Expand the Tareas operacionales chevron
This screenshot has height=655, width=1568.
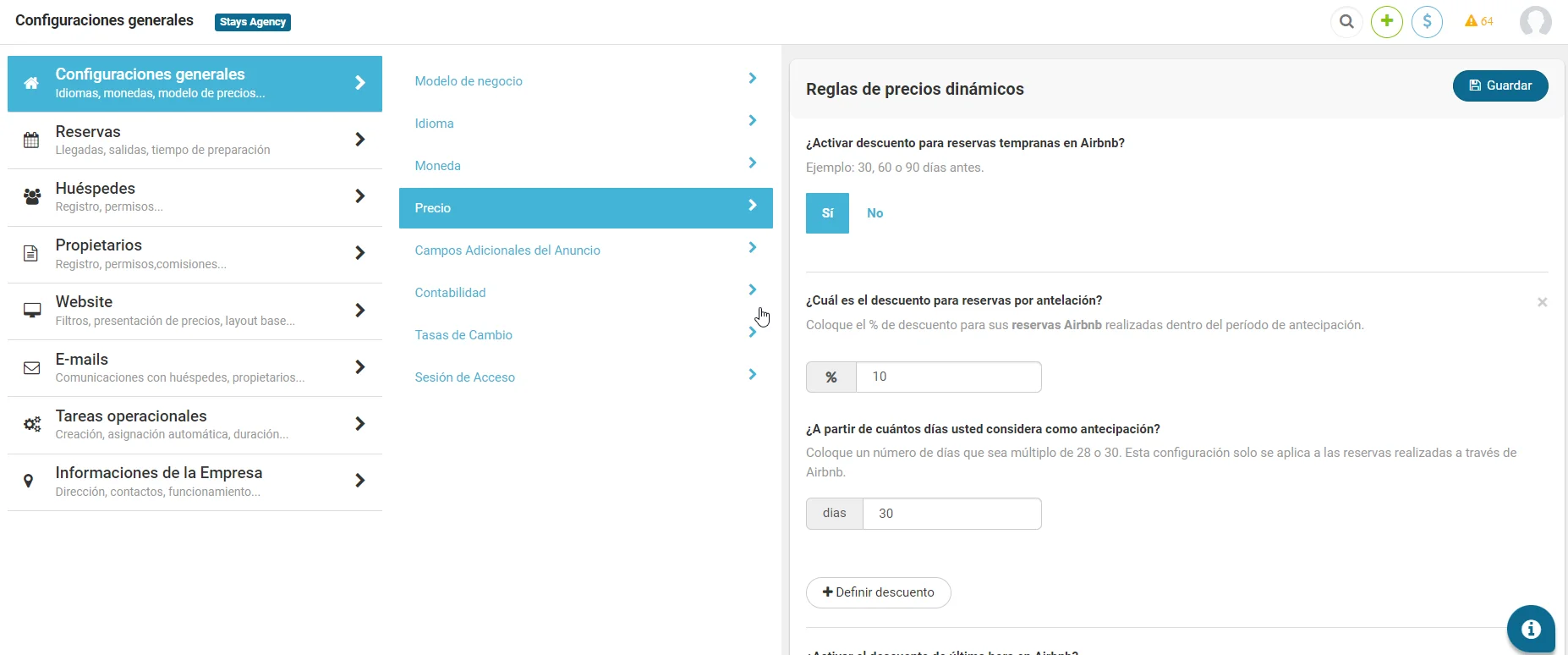[360, 424]
